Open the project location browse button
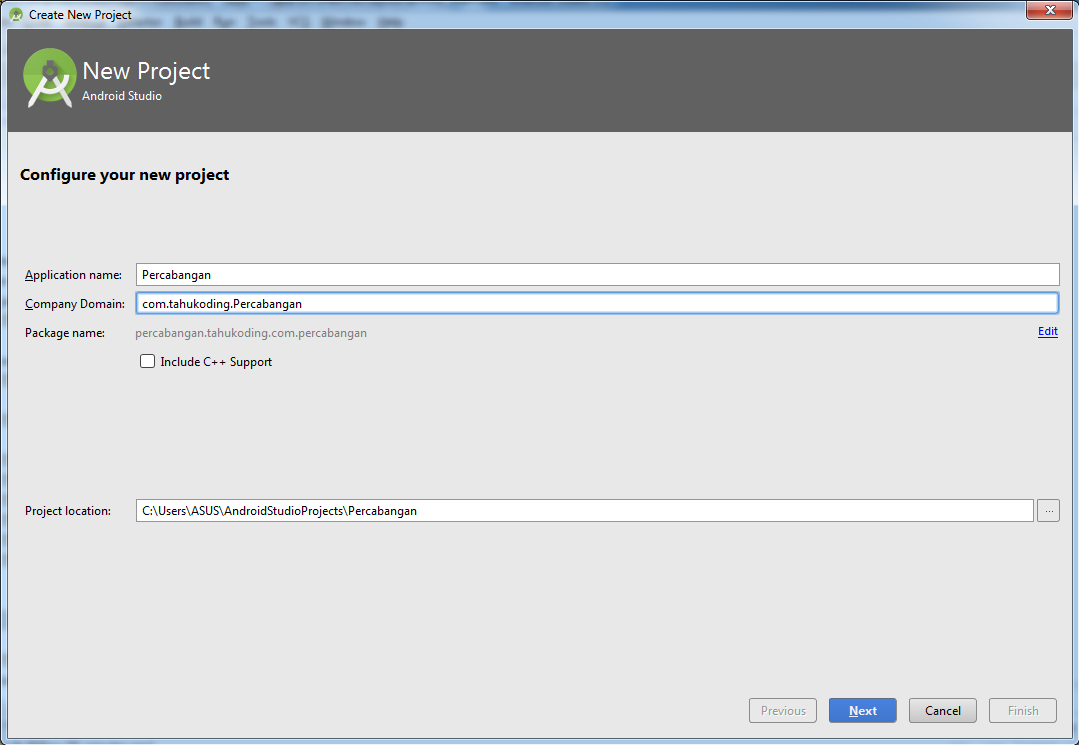This screenshot has height=745, width=1079. [1048, 510]
